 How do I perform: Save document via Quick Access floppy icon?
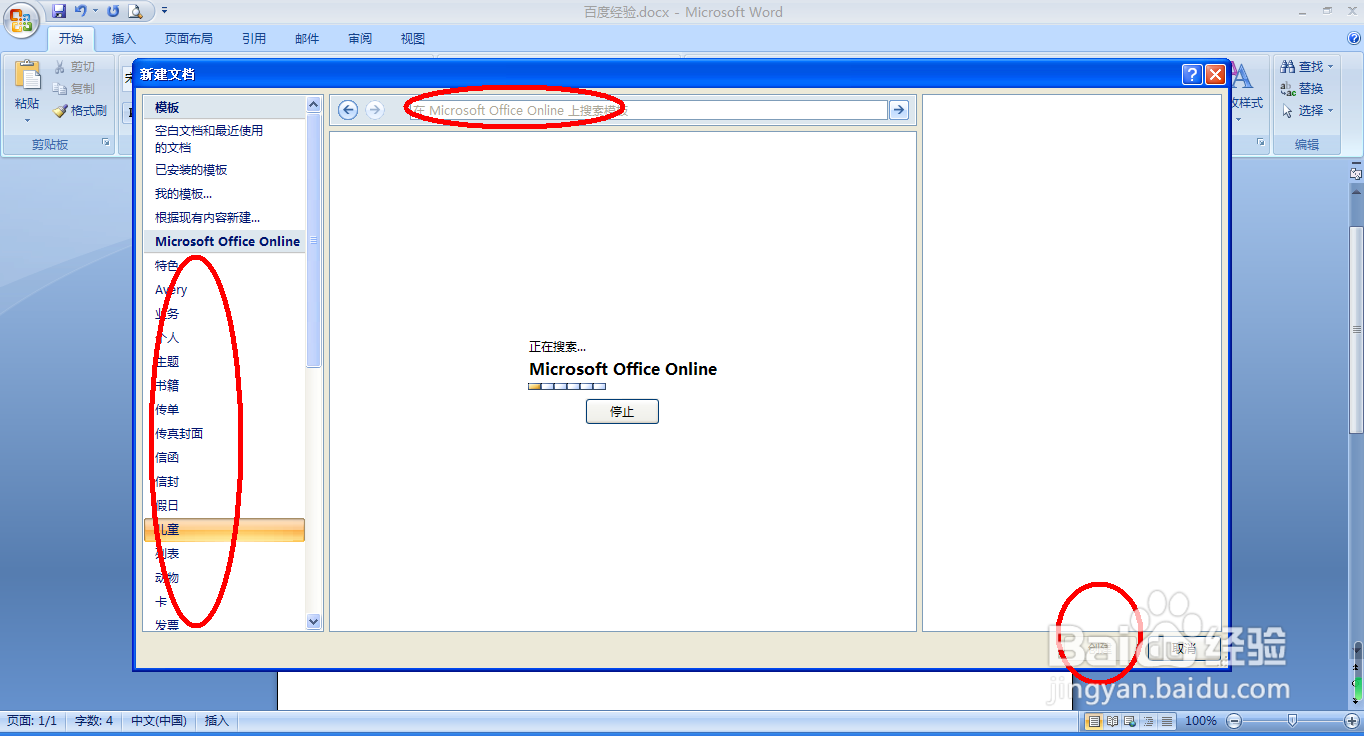click(x=59, y=11)
